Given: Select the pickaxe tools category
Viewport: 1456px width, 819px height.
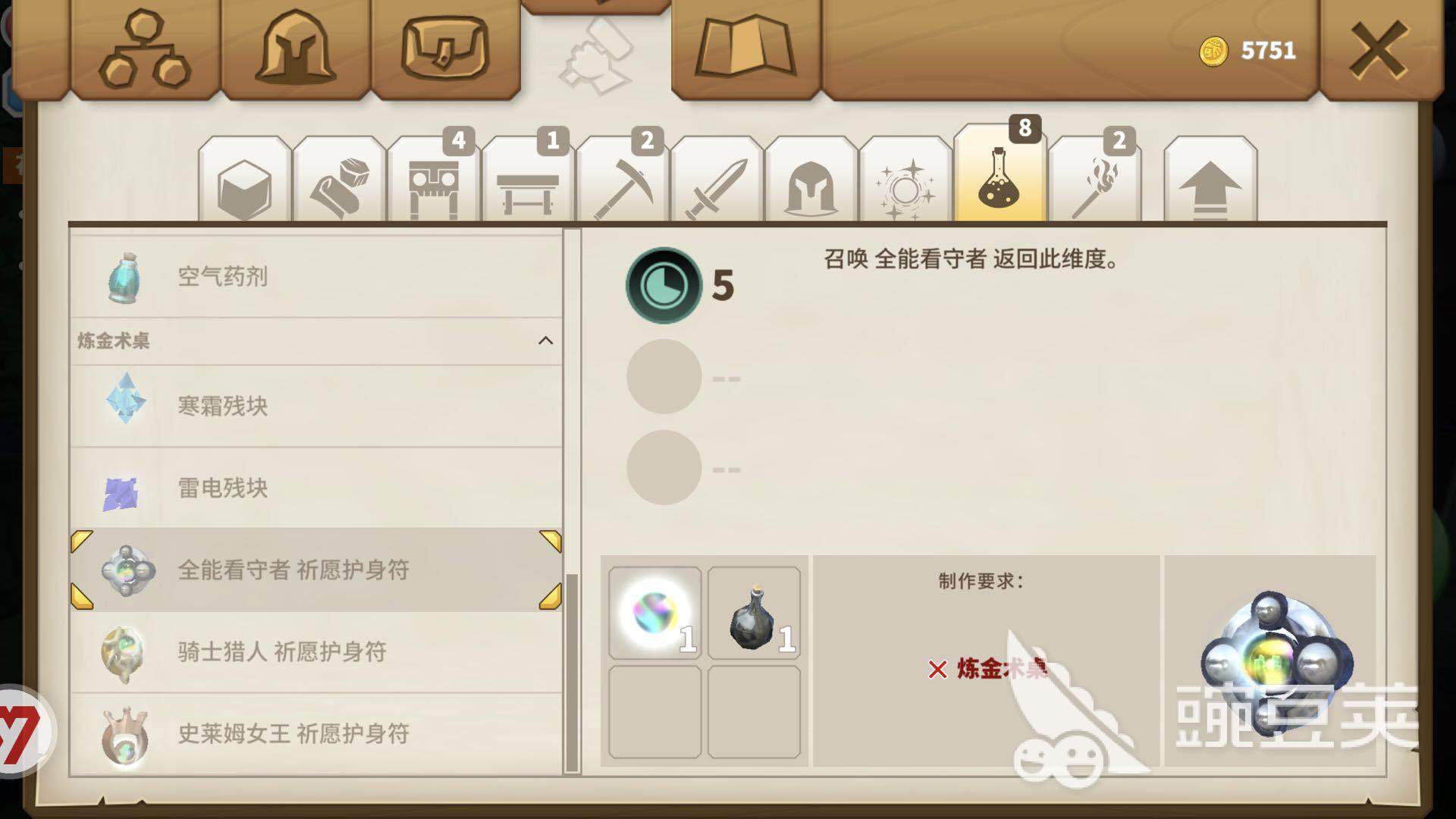Looking at the screenshot, I should [x=623, y=180].
